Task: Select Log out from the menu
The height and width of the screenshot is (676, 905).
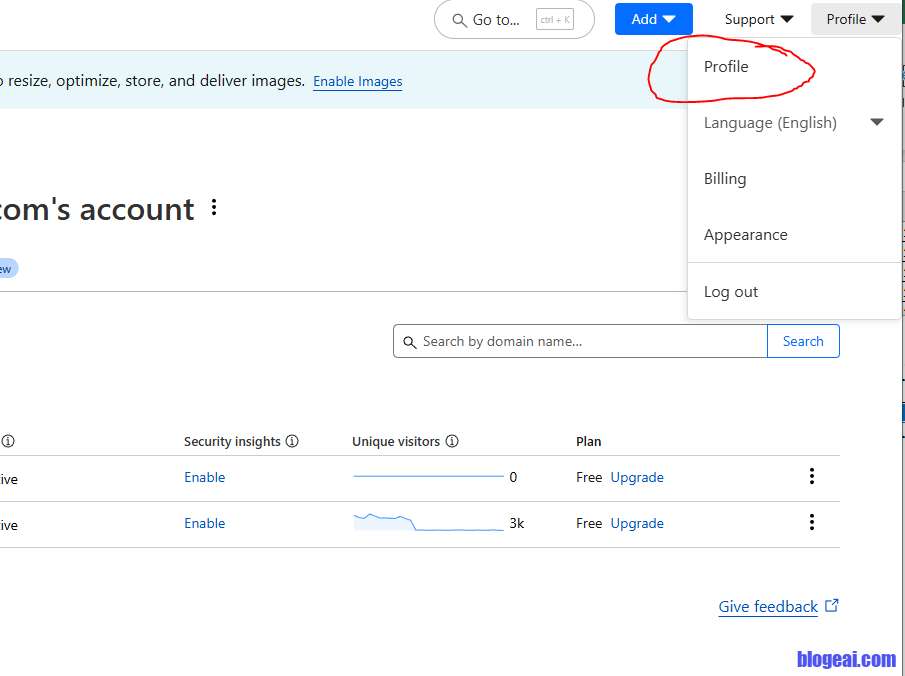Action: tap(731, 292)
